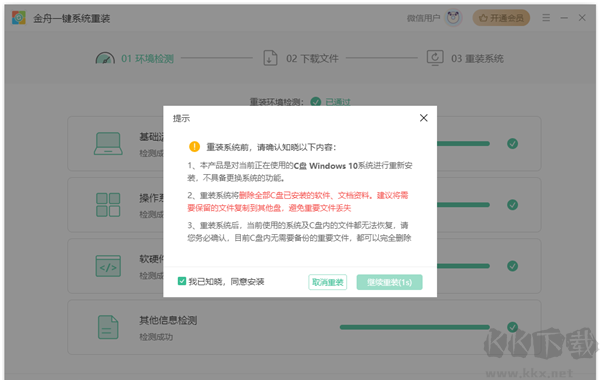Click the 02 下载文件 download icon
The image size is (600, 380).
[270, 58]
